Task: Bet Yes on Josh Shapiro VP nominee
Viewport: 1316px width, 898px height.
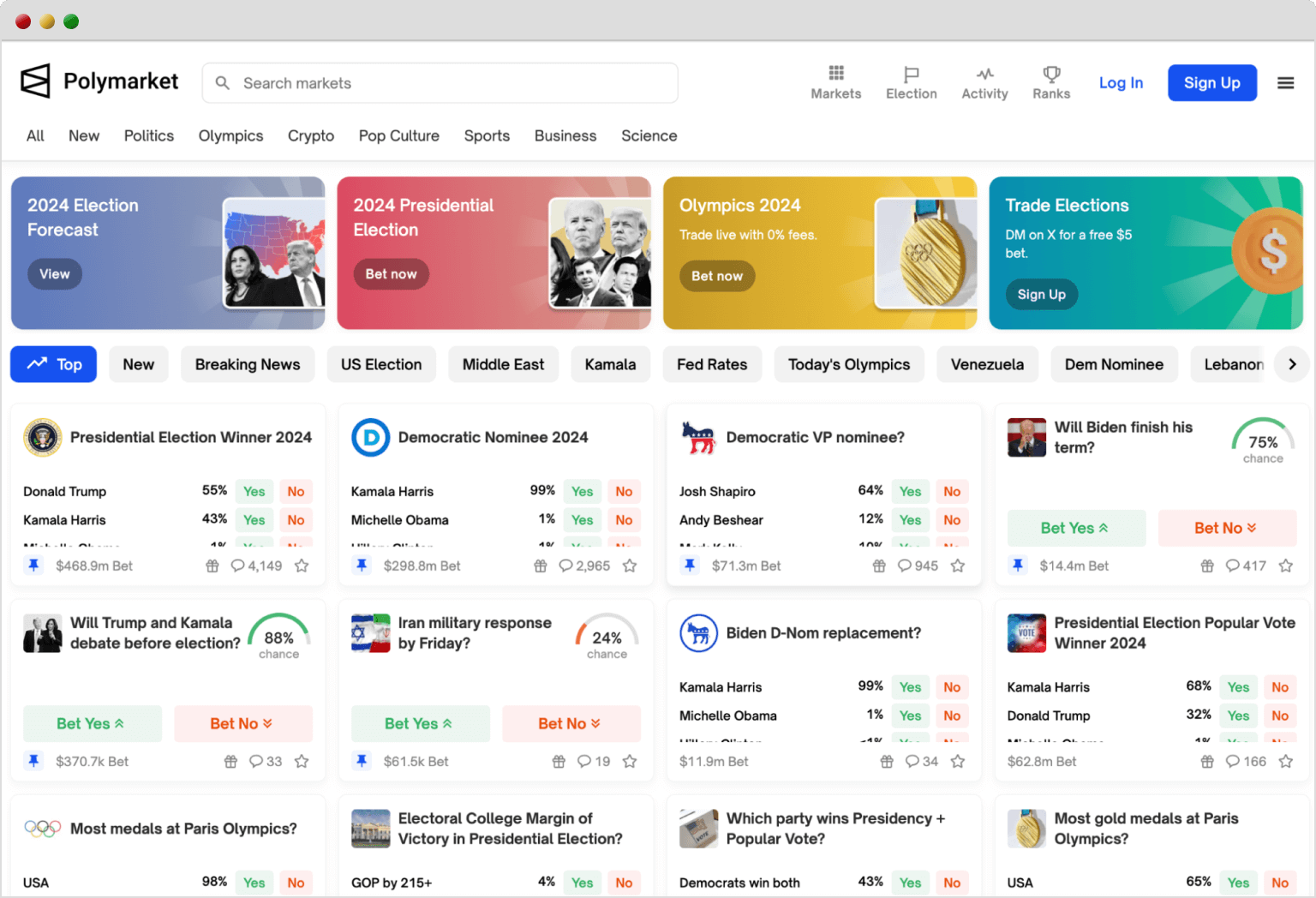Action: 911,491
